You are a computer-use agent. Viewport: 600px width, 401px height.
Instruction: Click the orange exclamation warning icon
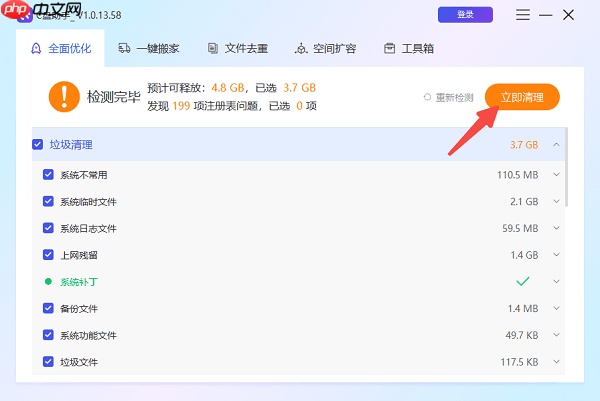[64, 96]
